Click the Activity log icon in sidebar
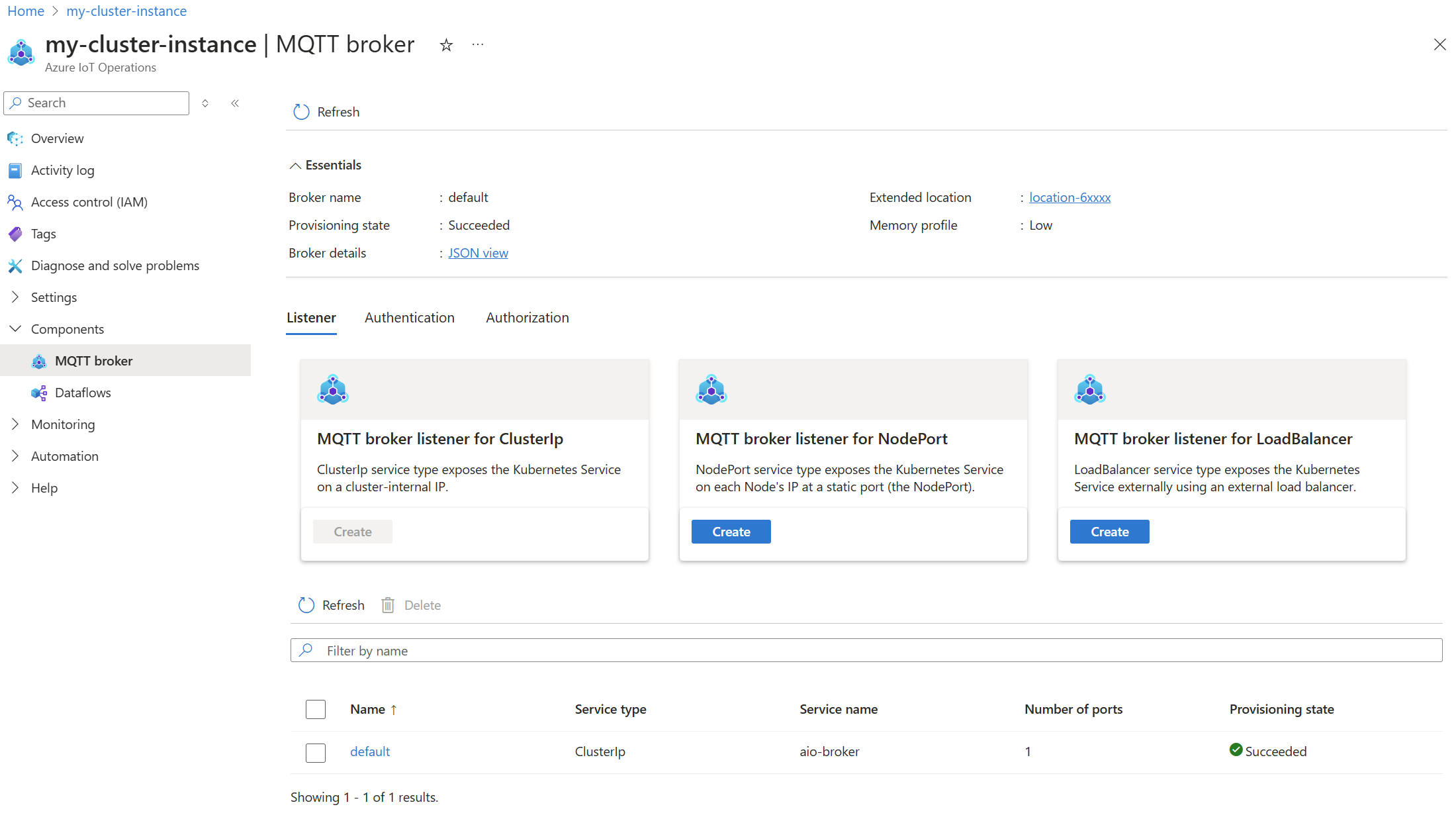Screen dimensions: 1456x819 coord(15,170)
